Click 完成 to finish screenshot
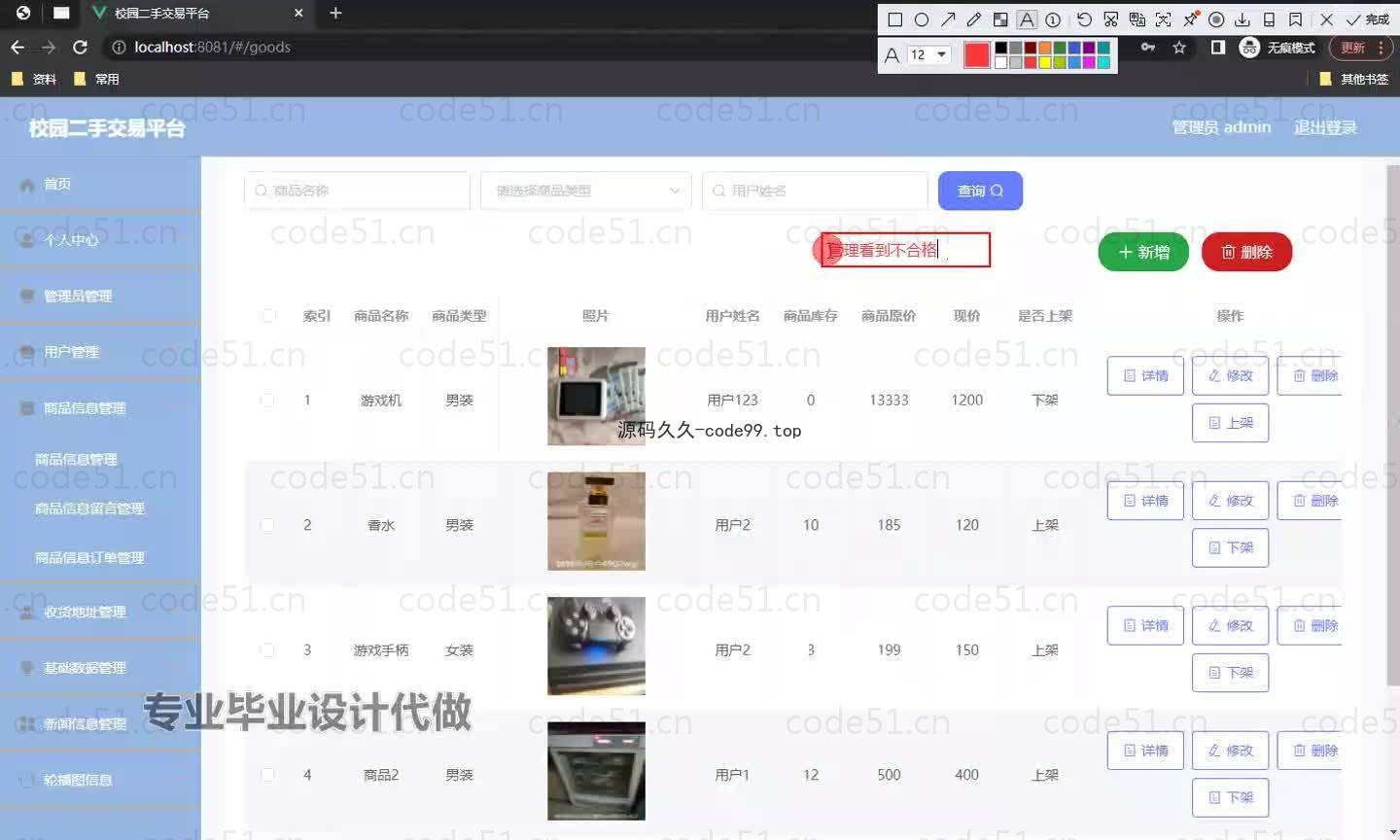Screen dimensions: 1400x840 pos(1368,19)
